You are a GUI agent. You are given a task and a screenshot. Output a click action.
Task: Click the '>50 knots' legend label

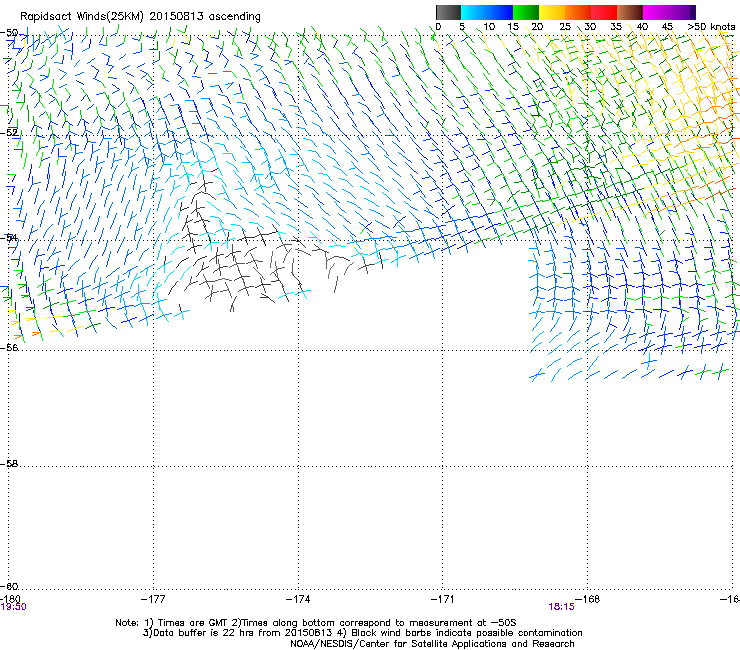(x=711, y=27)
